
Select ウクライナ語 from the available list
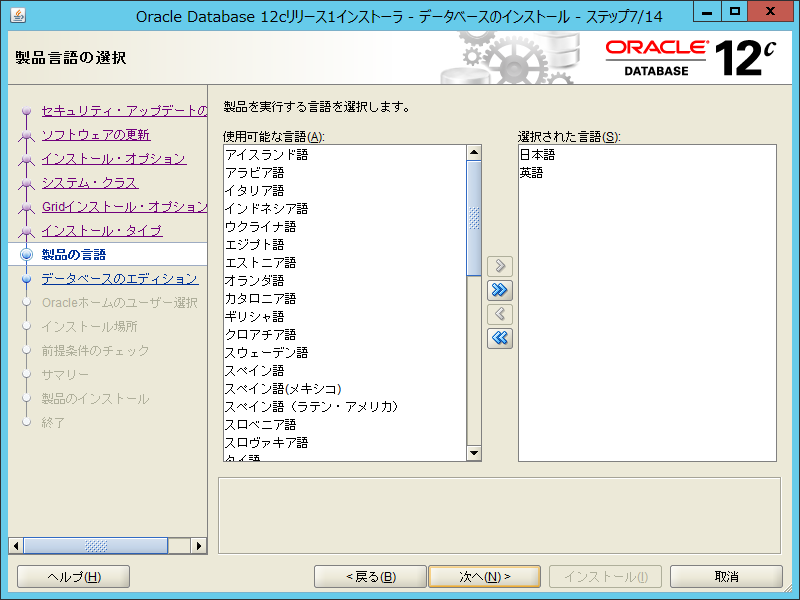coord(260,227)
